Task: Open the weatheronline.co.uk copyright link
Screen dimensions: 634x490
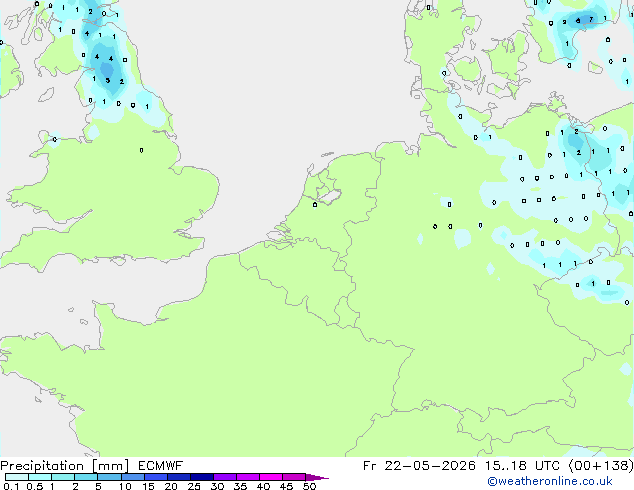Action: [x=550, y=481]
